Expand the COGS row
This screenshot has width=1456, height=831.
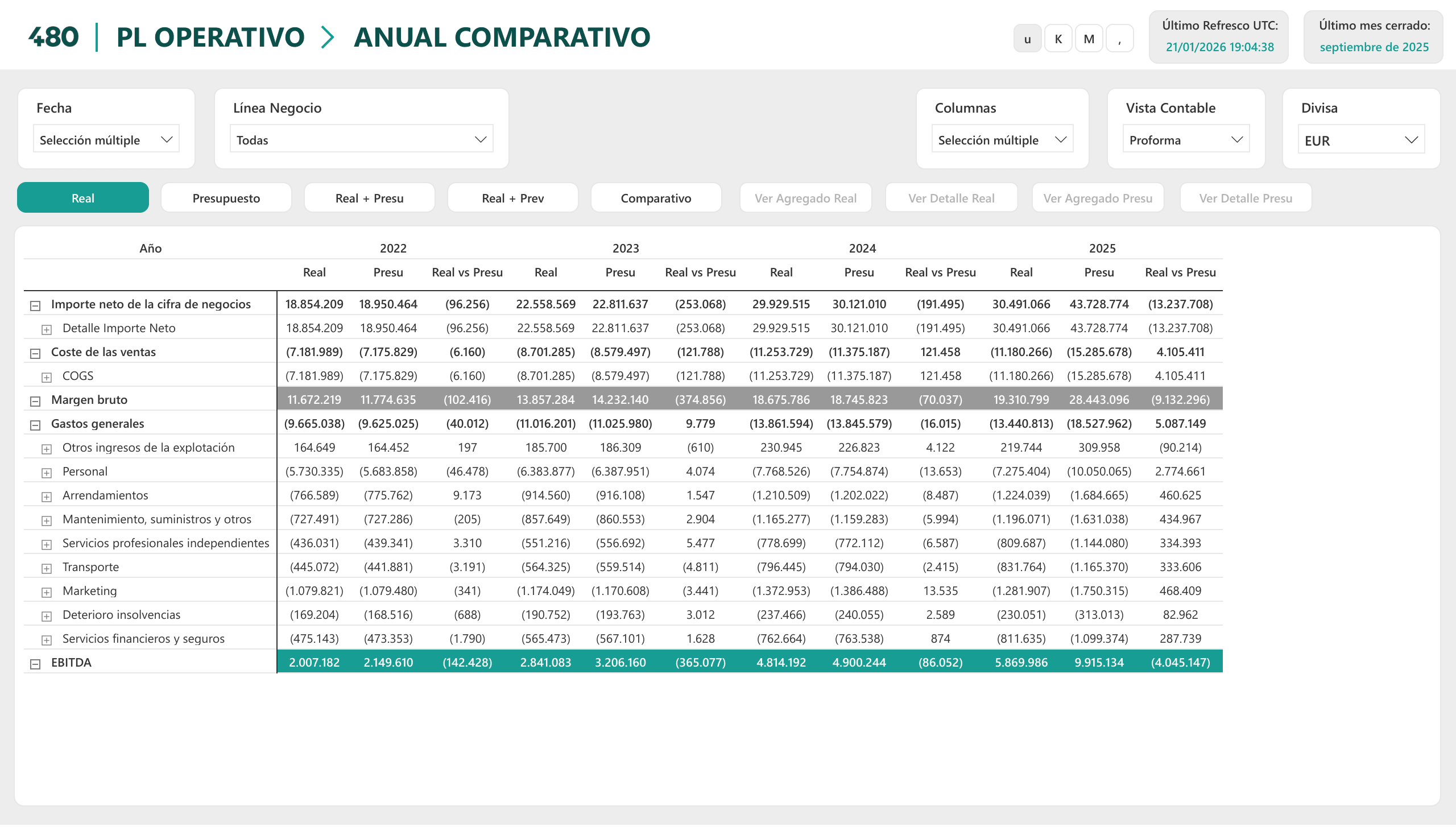point(47,378)
